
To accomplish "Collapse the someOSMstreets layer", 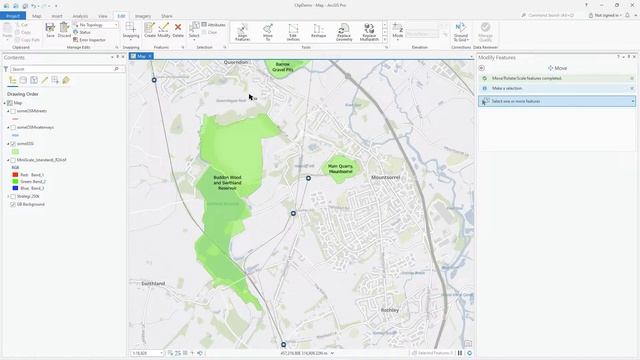I will [x=8, y=111].
